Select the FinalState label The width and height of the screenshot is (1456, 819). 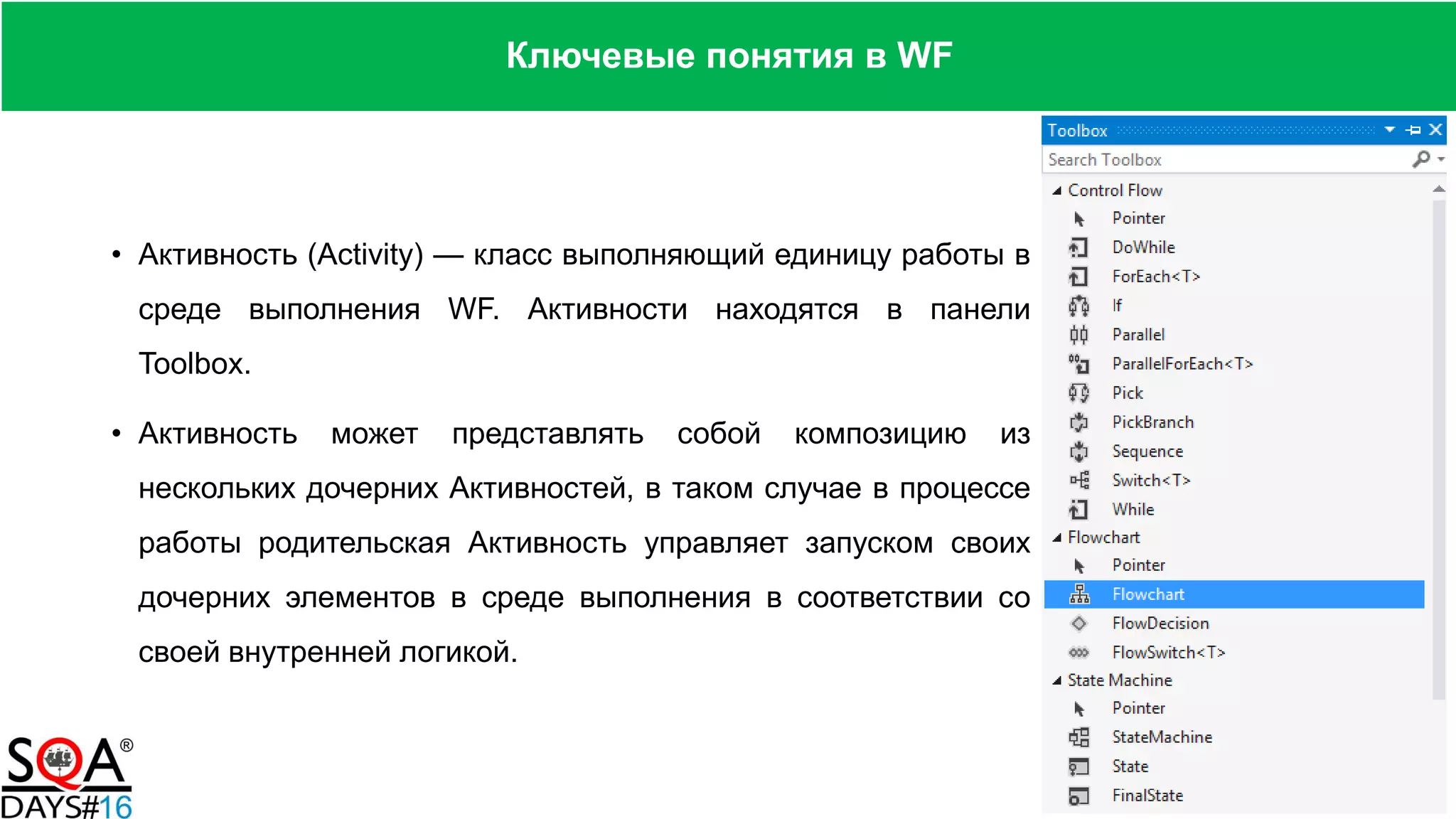1147,796
